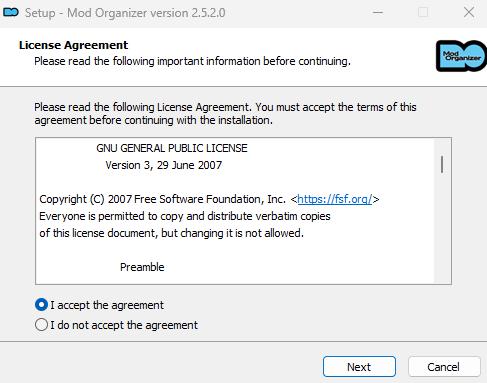The height and width of the screenshot is (383, 487).
Task: Open the https://fsf.org/ hyperlink
Action: pyautogui.click(x=335, y=199)
